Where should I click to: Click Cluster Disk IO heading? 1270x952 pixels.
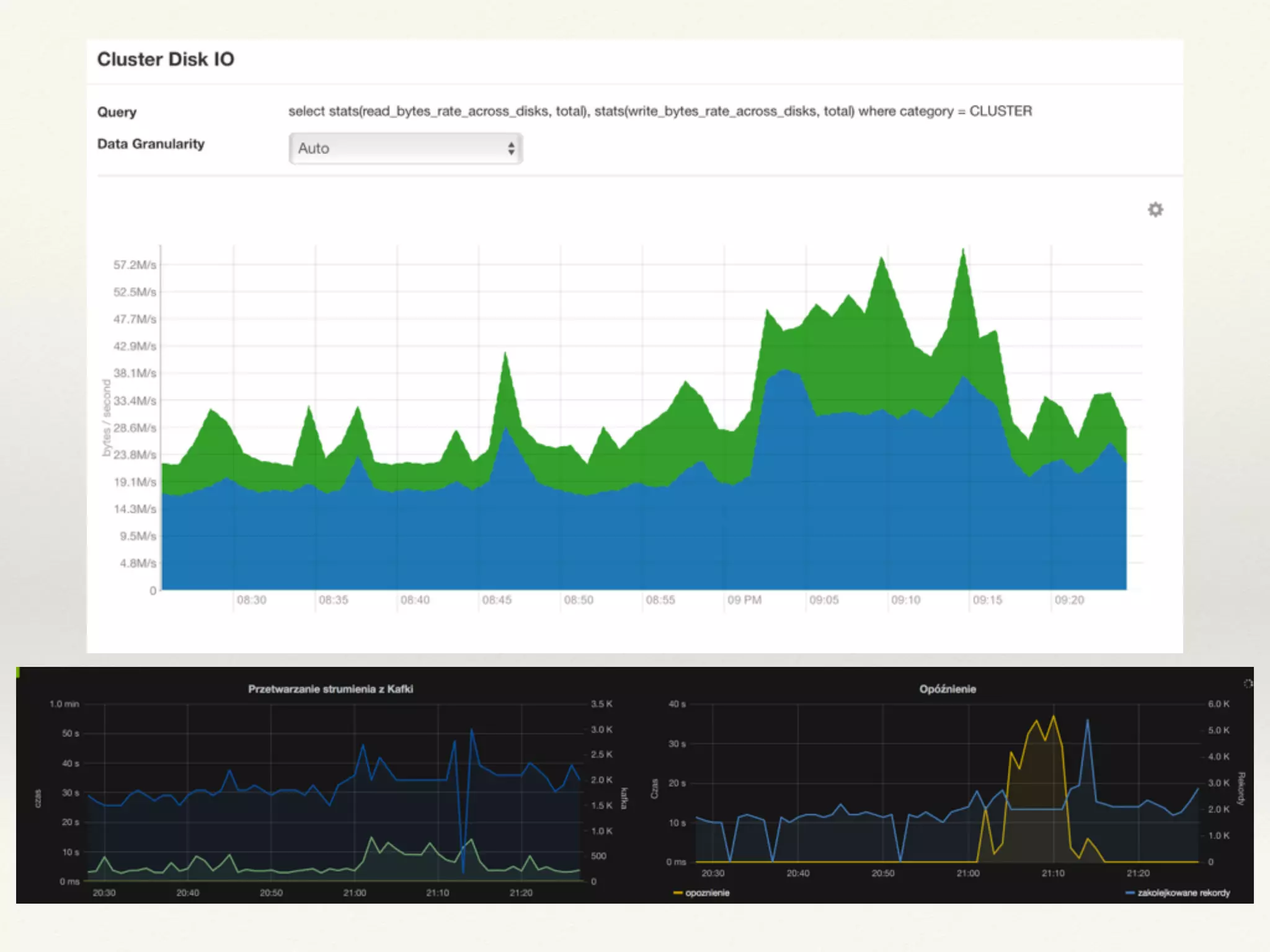166,59
